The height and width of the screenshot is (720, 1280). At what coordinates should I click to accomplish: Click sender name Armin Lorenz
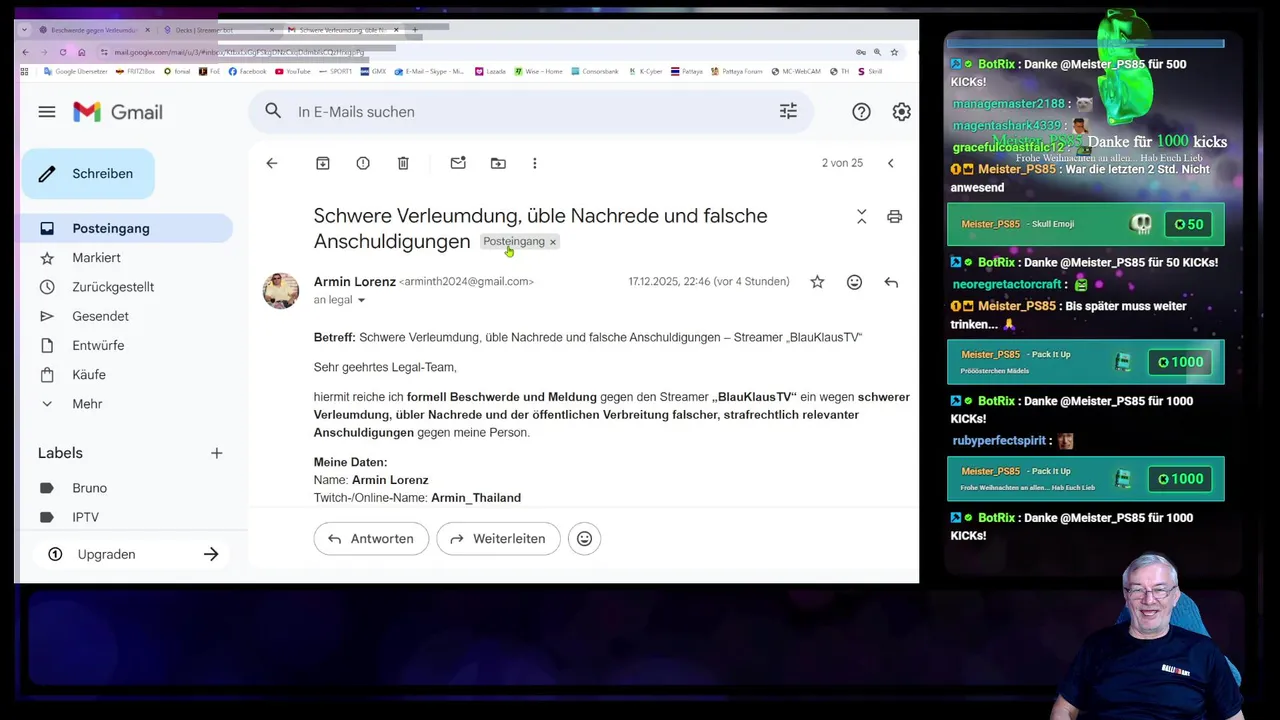point(354,282)
